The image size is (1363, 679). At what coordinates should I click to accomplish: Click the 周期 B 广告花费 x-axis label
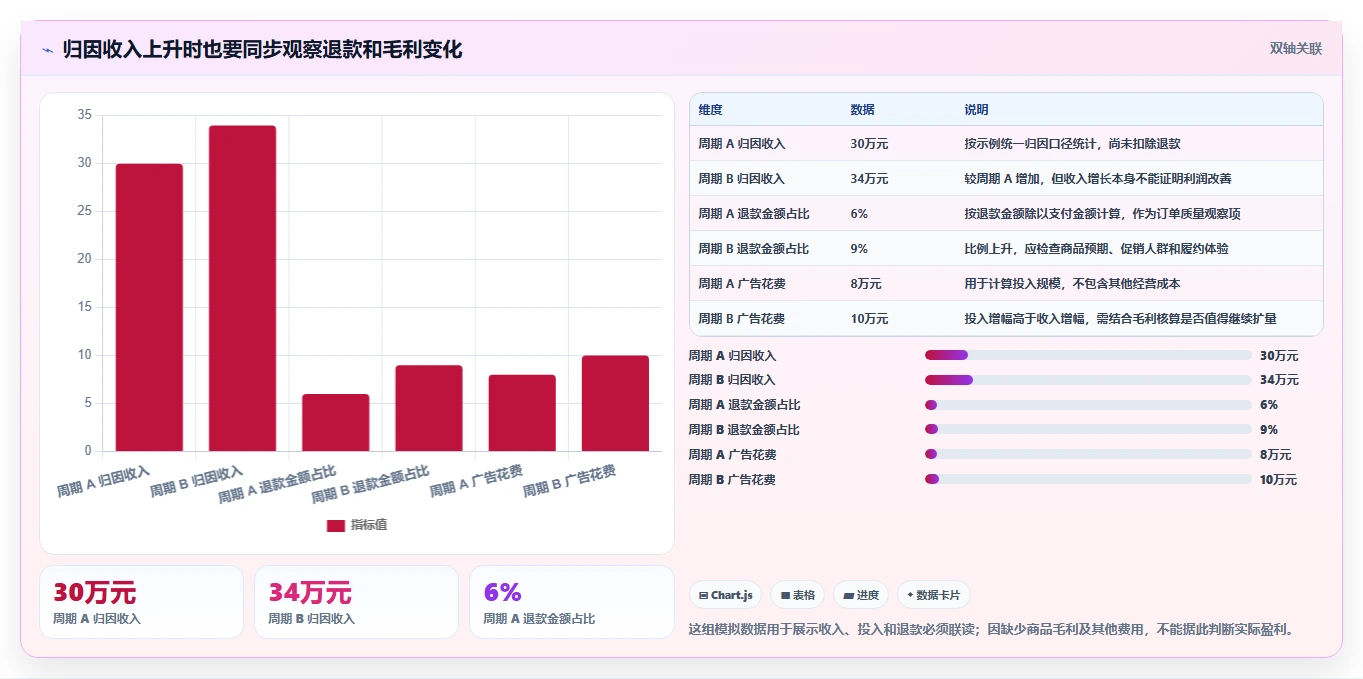pos(570,482)
